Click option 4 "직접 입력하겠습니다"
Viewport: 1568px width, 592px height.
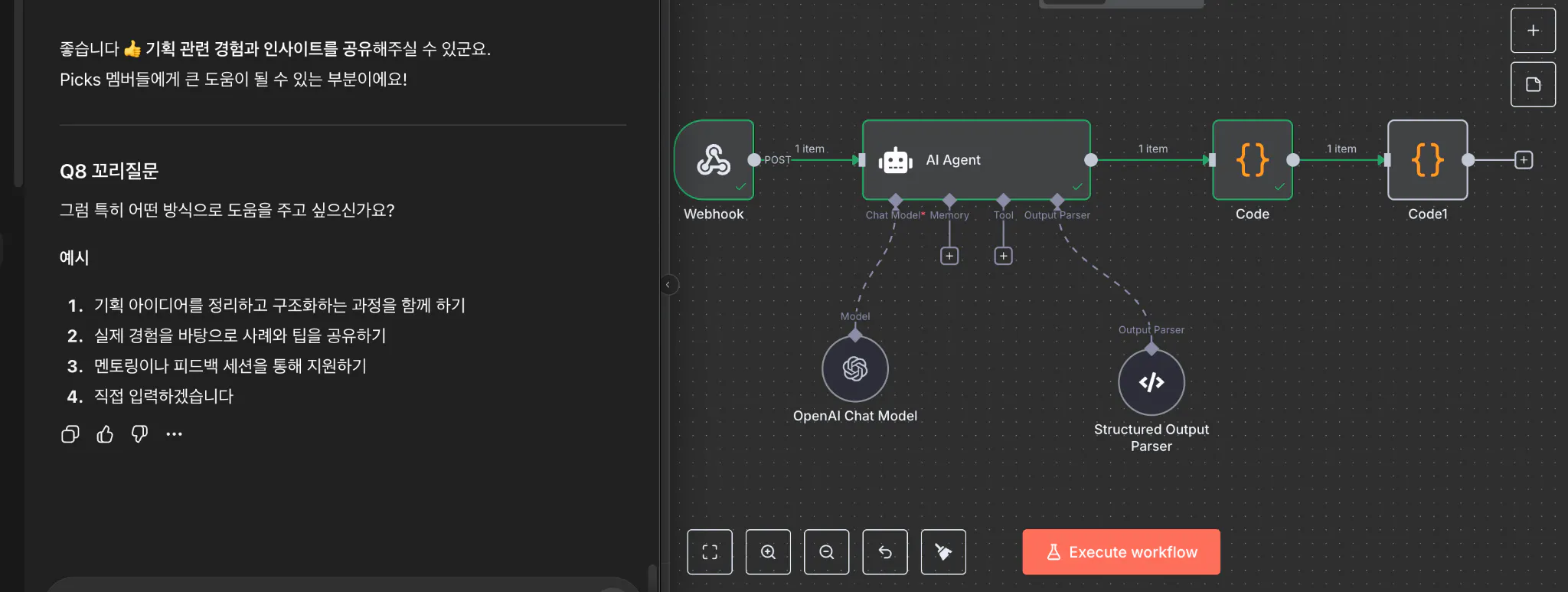click(x=163, y=396)
